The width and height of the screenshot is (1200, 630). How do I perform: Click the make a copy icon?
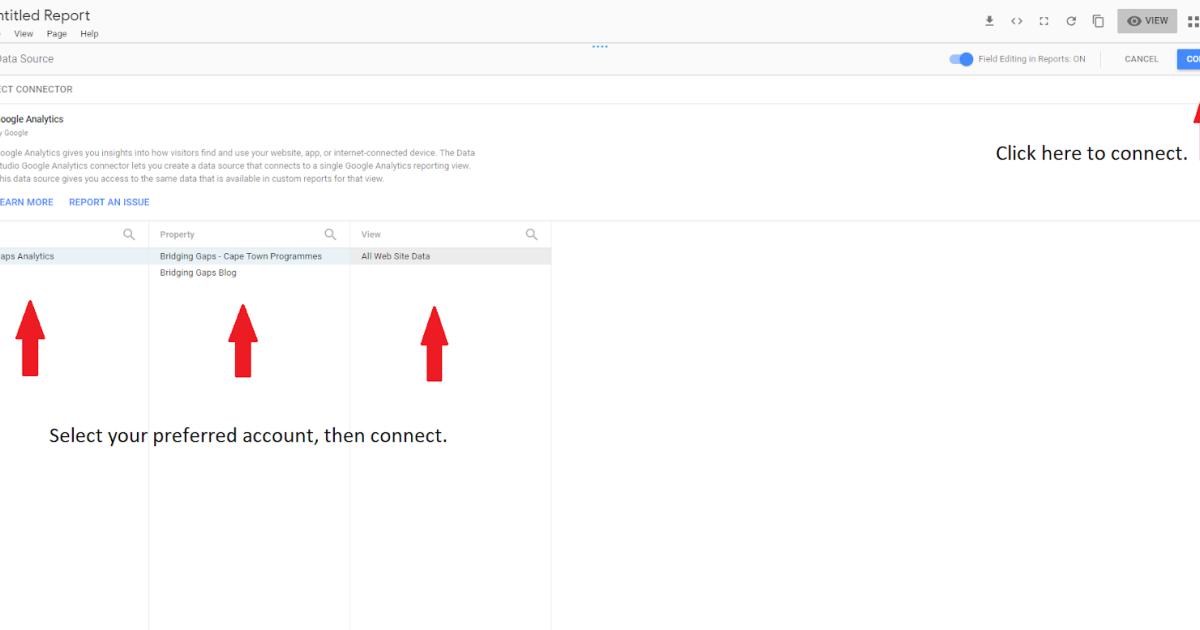pos(1096,20)
